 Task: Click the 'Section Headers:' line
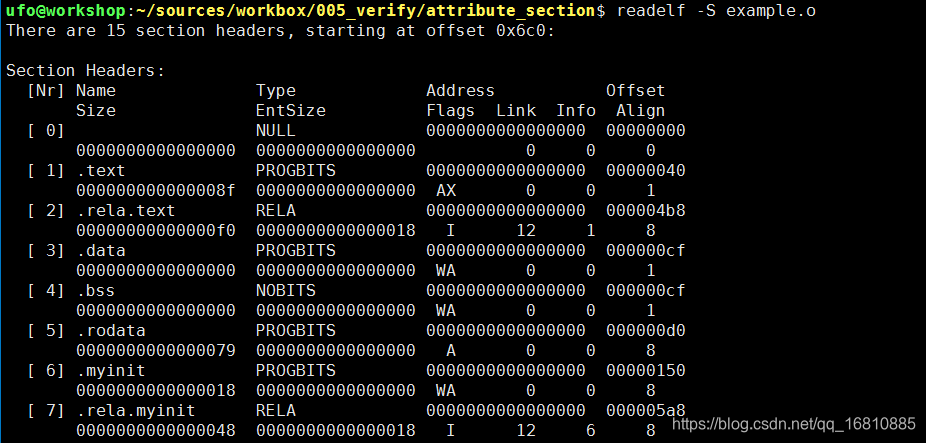point(86,71)
